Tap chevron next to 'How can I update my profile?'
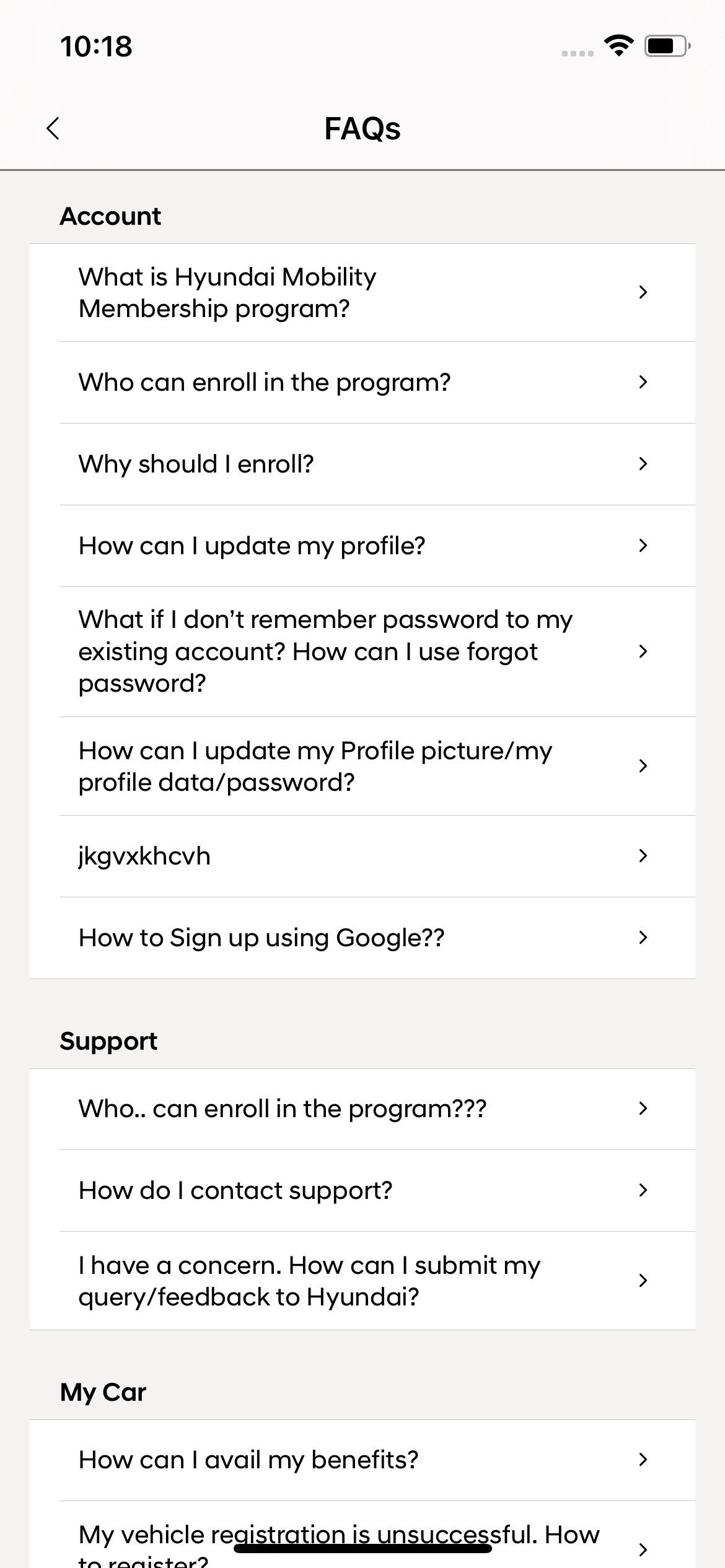 click(x=643, y=546)
